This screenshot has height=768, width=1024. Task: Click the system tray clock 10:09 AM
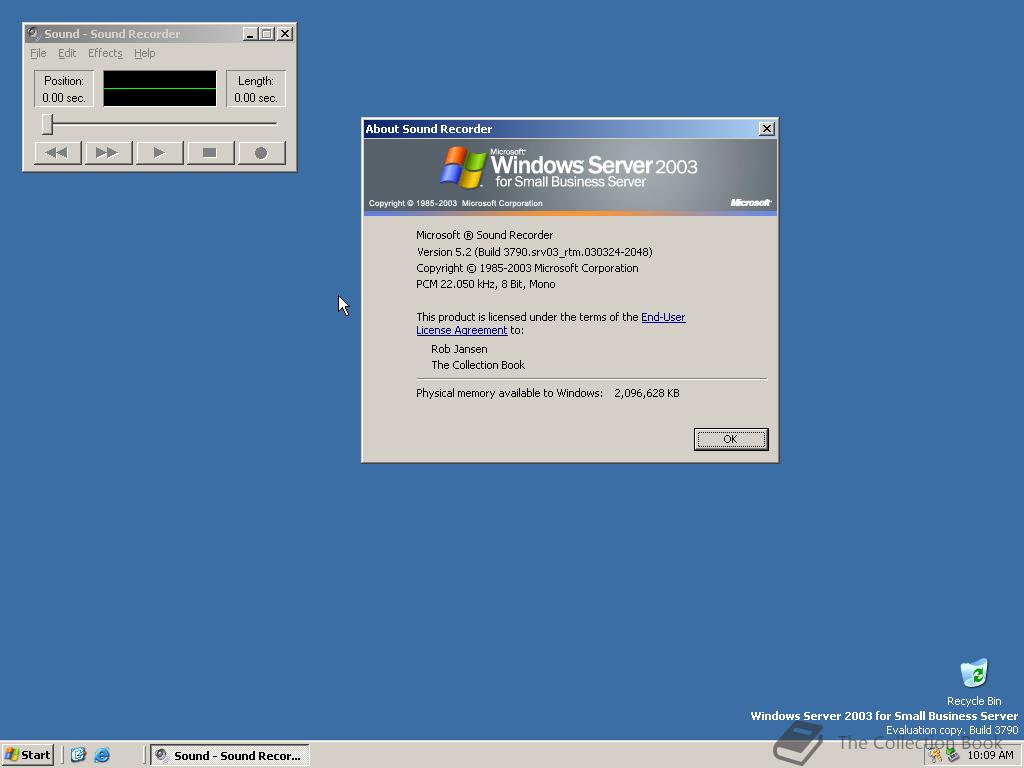point(990,756)
